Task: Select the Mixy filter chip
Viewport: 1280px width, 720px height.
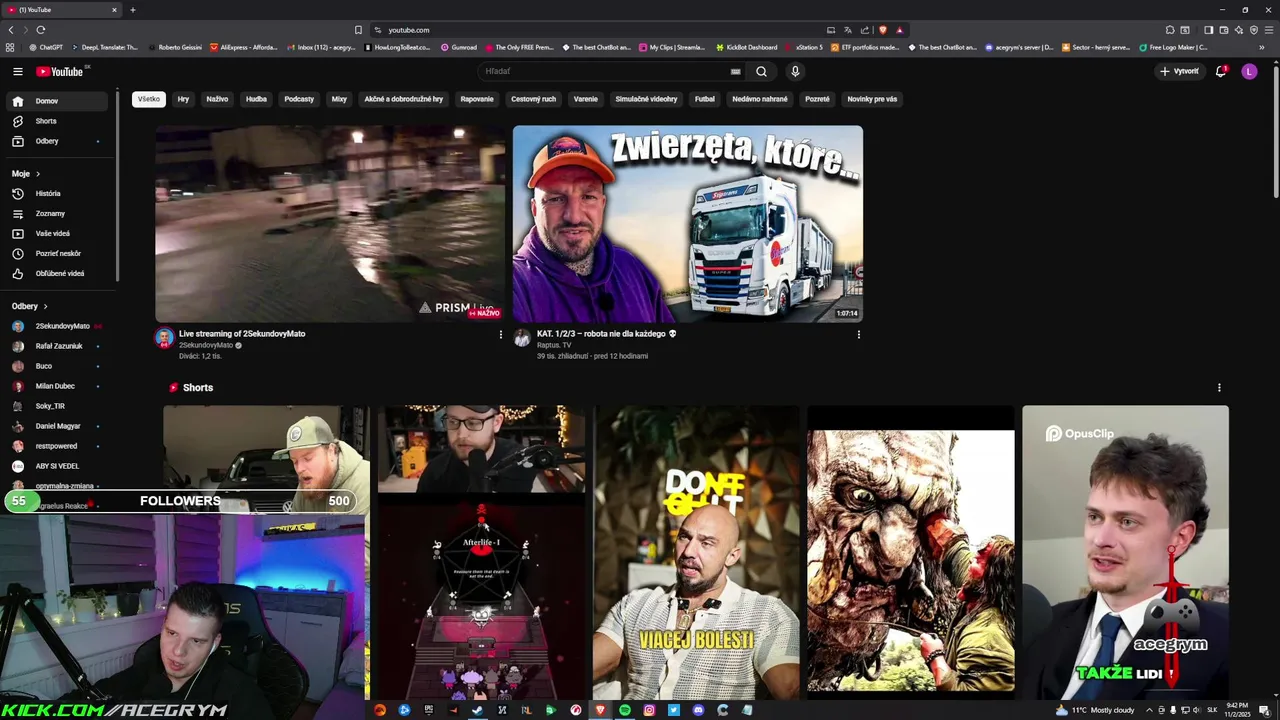Action: (339, 99)
